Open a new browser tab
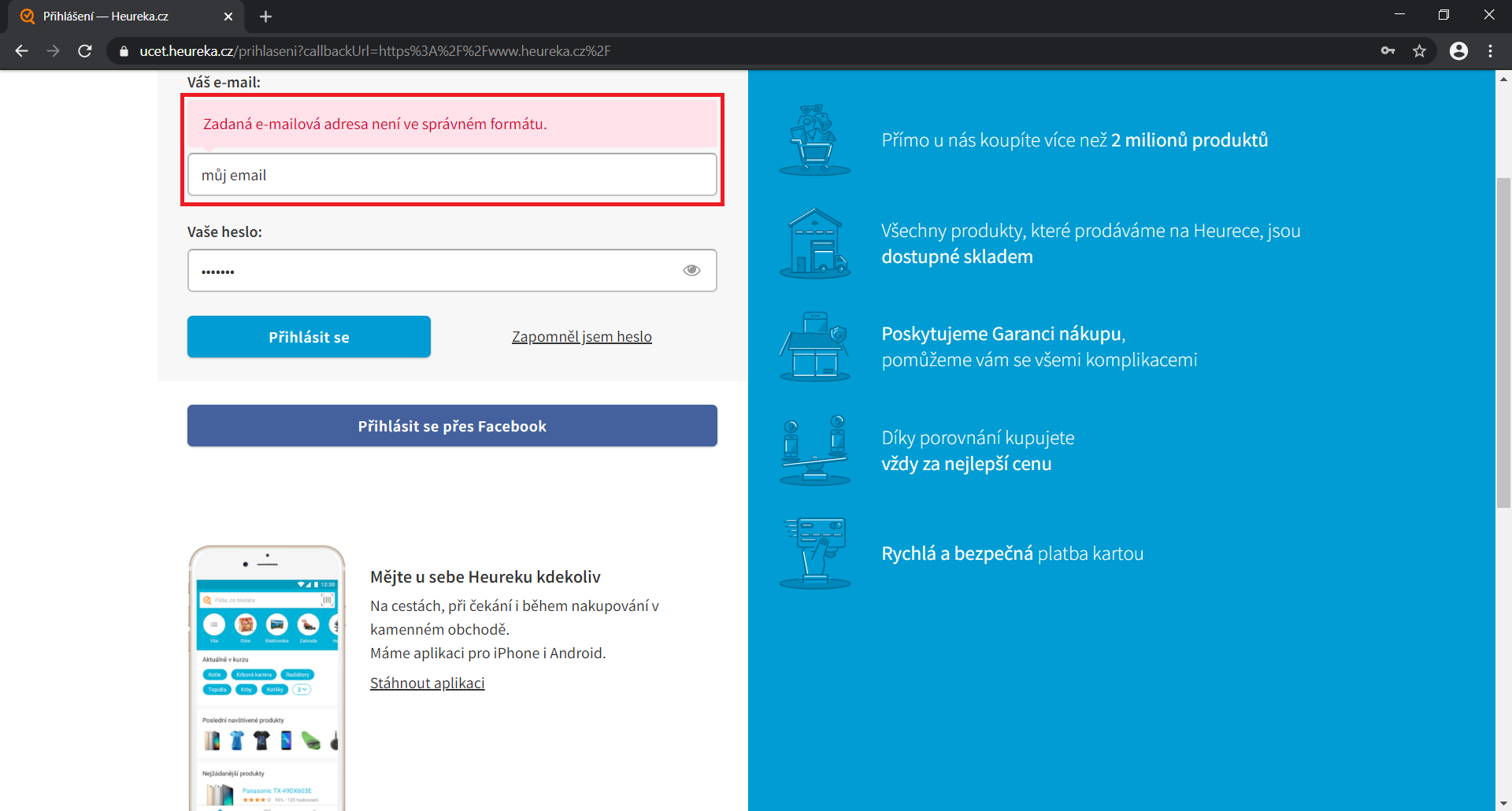 click(x=265, y=17)
